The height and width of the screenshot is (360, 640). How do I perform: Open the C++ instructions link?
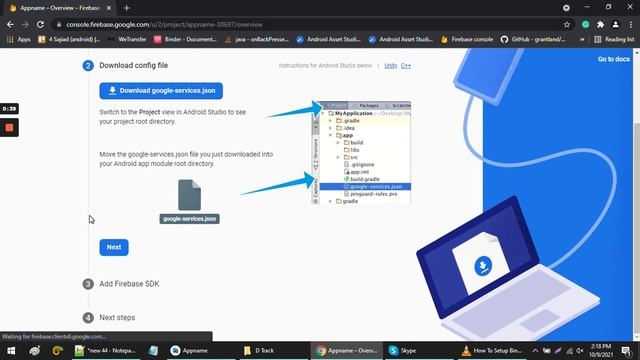406,66
